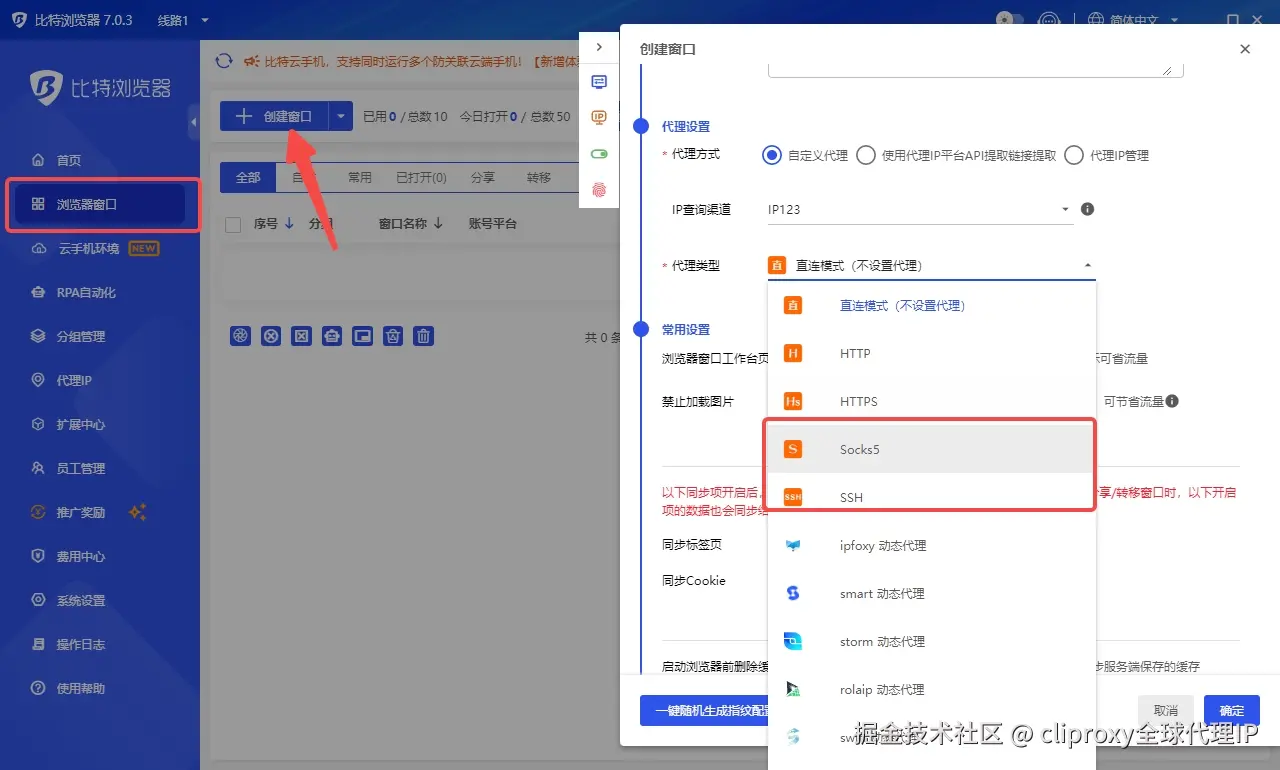Switch to the 全部 tab
The width and height of the screenshot is (1280, 770).
pos(248,177)
